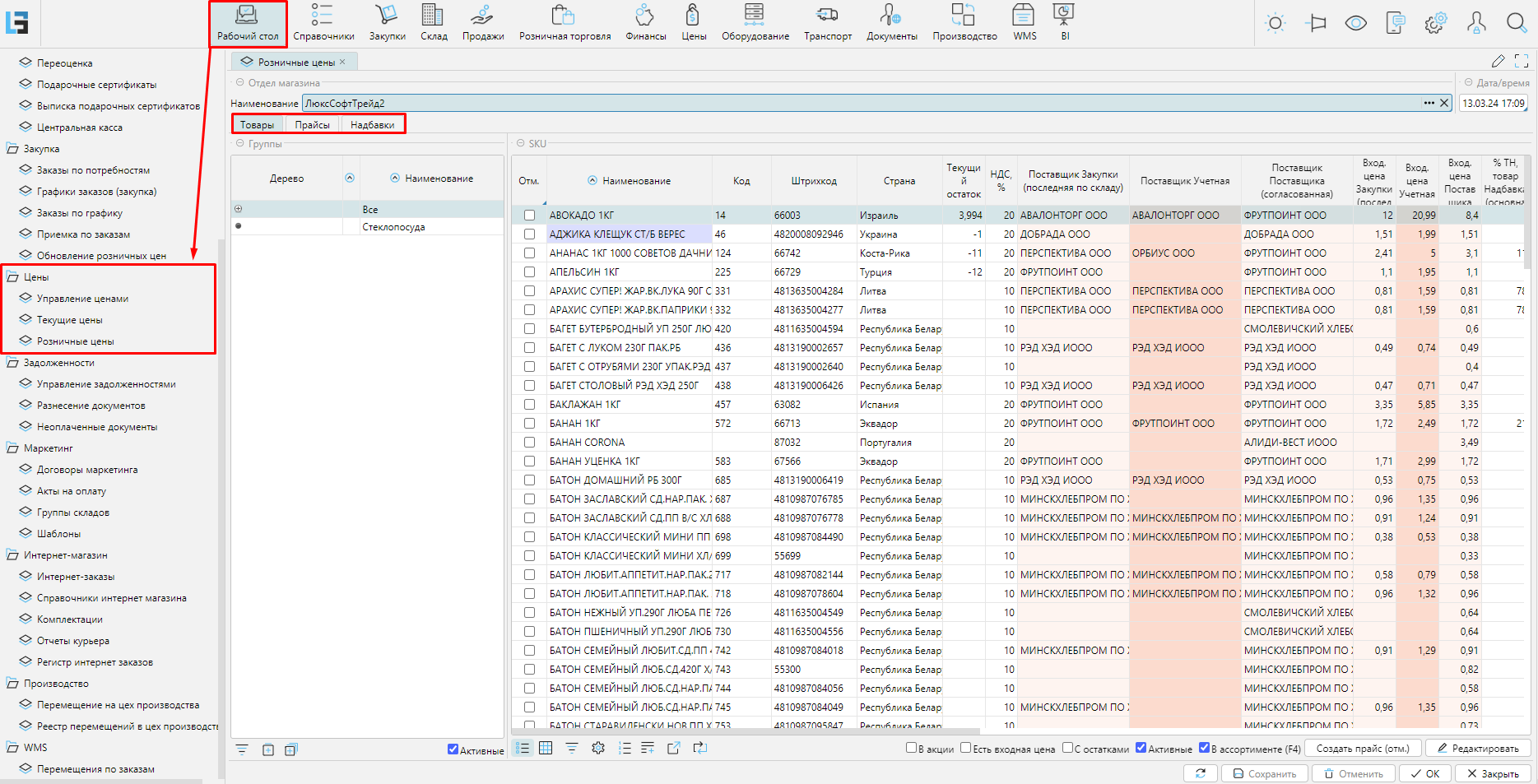The height and width of the screenshot is (784, 1538).
Task: Click the fullscreen expand icon
Action: 1522,61
